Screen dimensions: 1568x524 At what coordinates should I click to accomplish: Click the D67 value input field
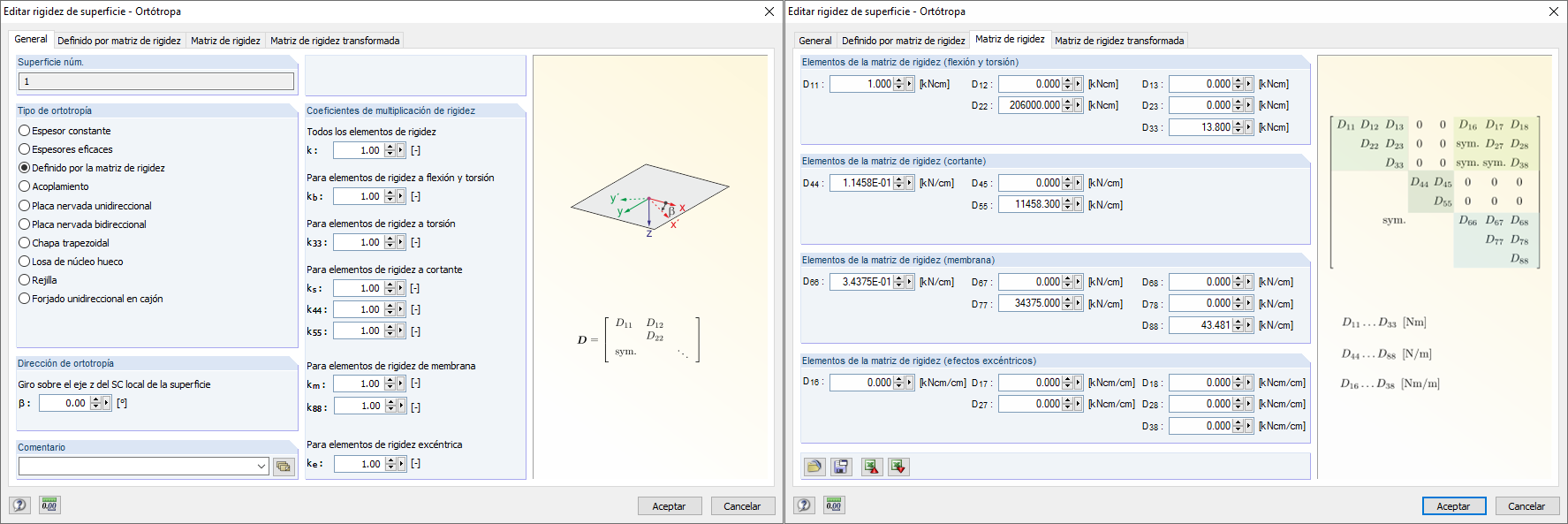click(x=1030, y=282)
